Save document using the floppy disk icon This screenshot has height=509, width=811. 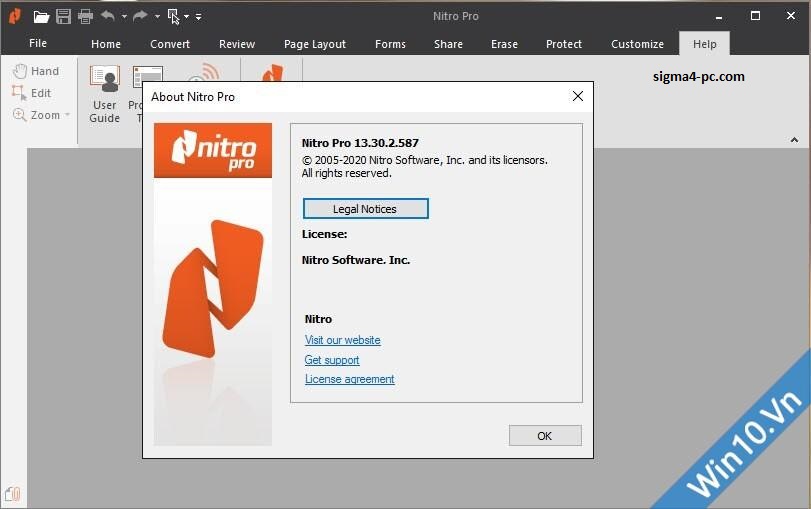click(64, 17)
